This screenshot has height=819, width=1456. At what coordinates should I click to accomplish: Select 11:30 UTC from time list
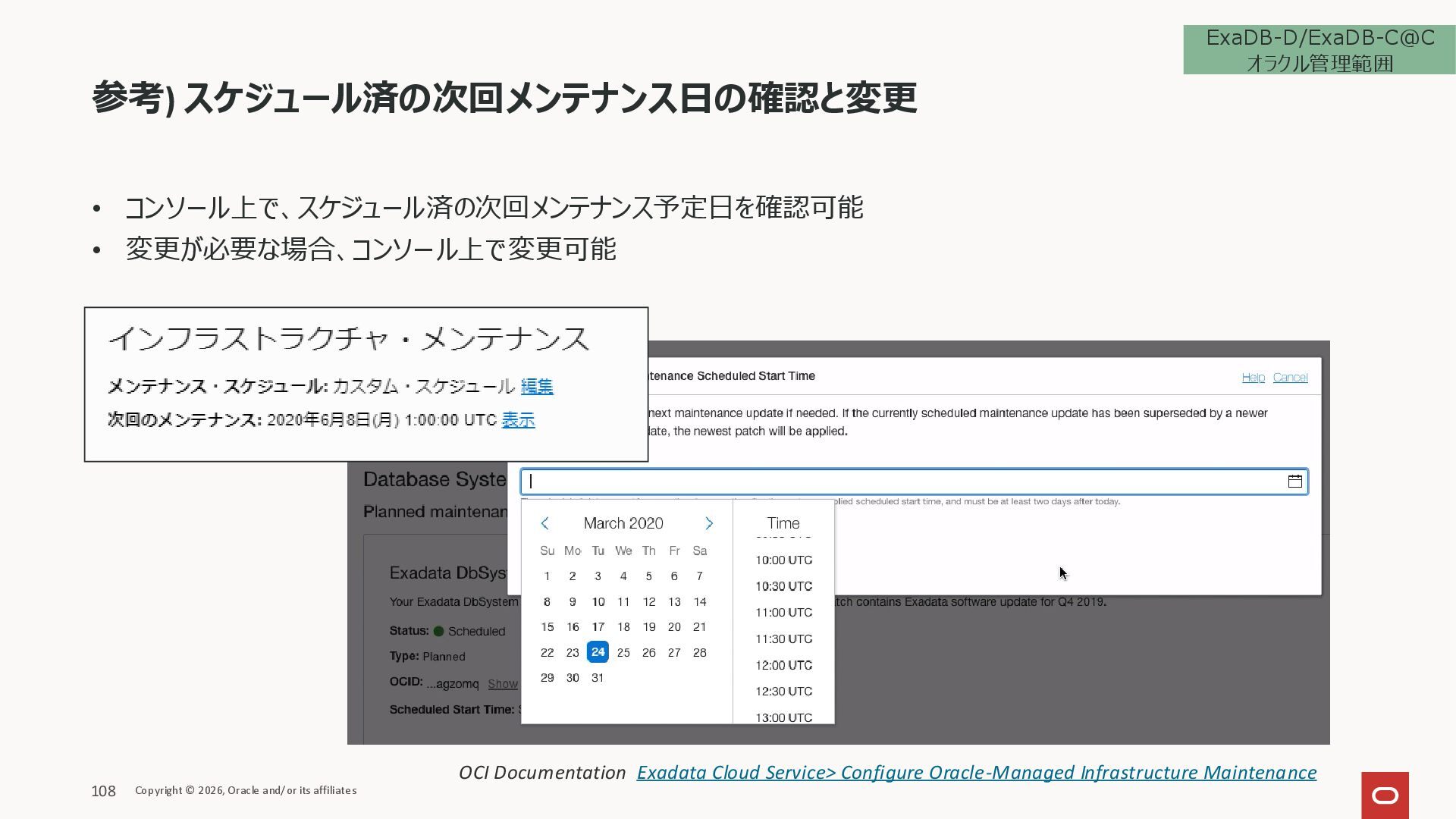point(783,639)
